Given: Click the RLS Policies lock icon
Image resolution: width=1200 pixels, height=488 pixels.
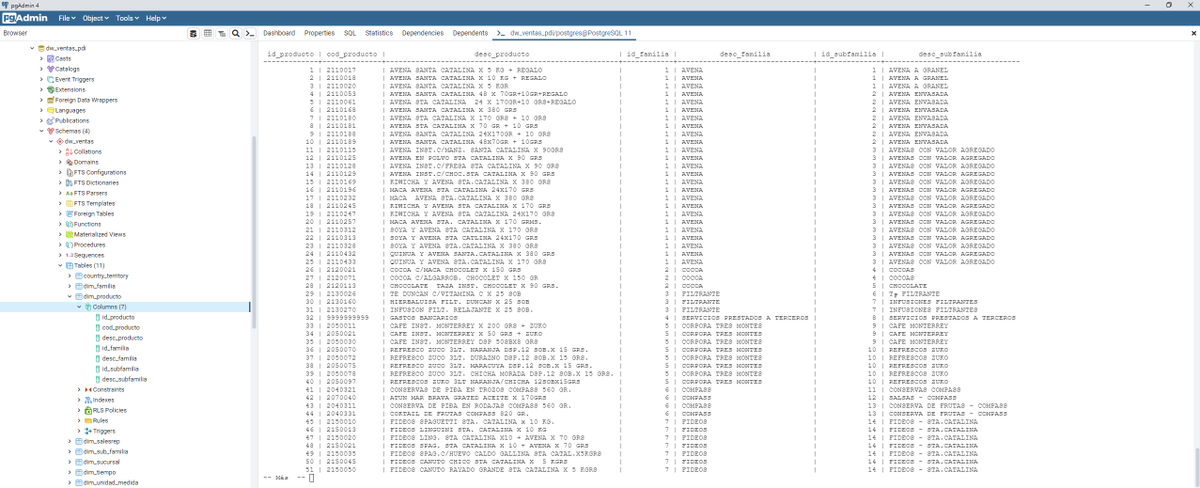Looking at the screenshot, I should pyautogui.click(x=88, y=410).
